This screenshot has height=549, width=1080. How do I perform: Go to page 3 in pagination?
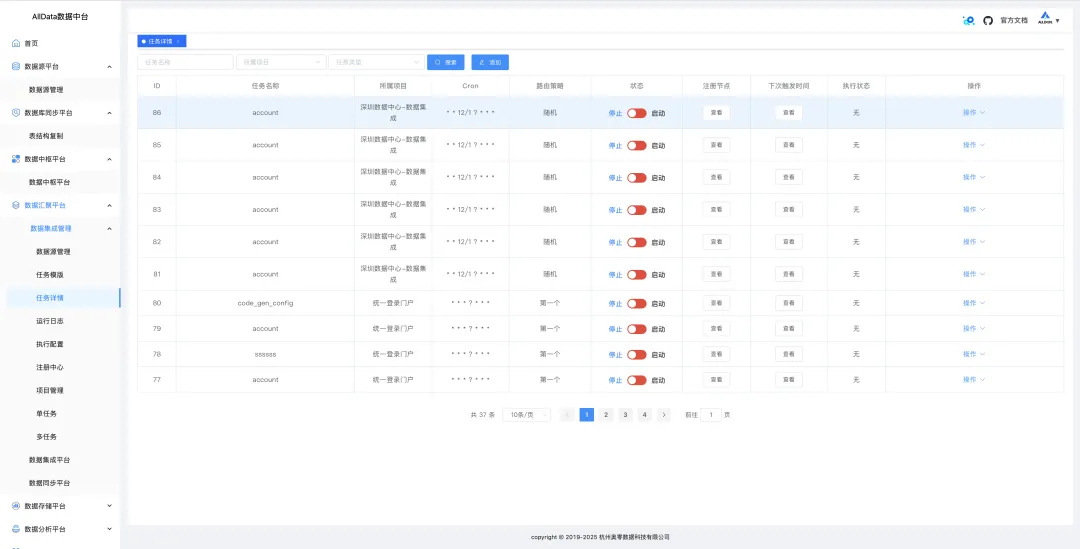[x=625, y=415]
